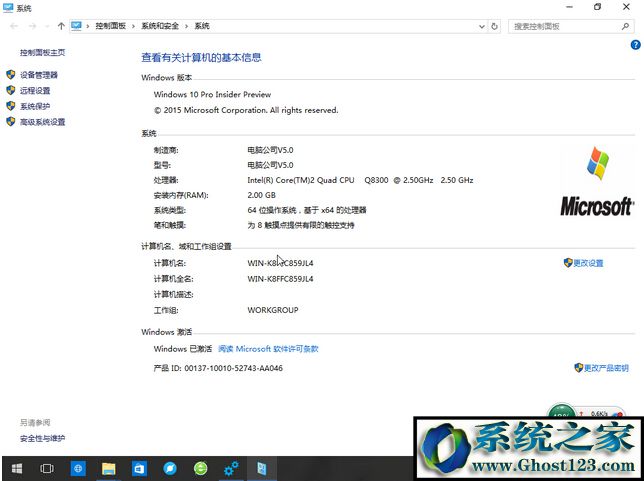Click the product ID 00137-10010-52743-AA046
This screenshot has width=644, height=481.
(233, 368)
